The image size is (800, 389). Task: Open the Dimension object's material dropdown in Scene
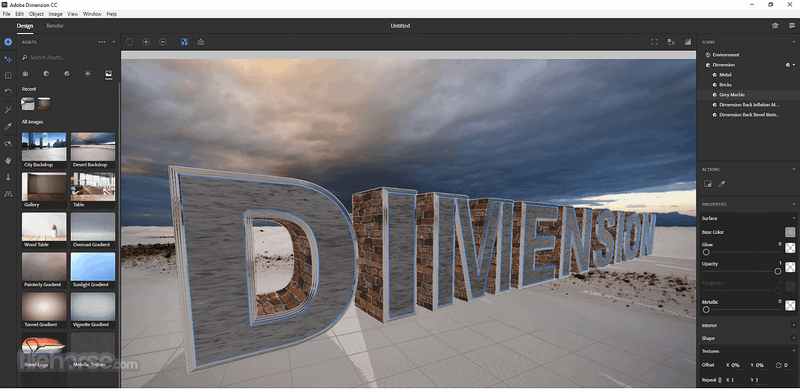coord(794,65)
